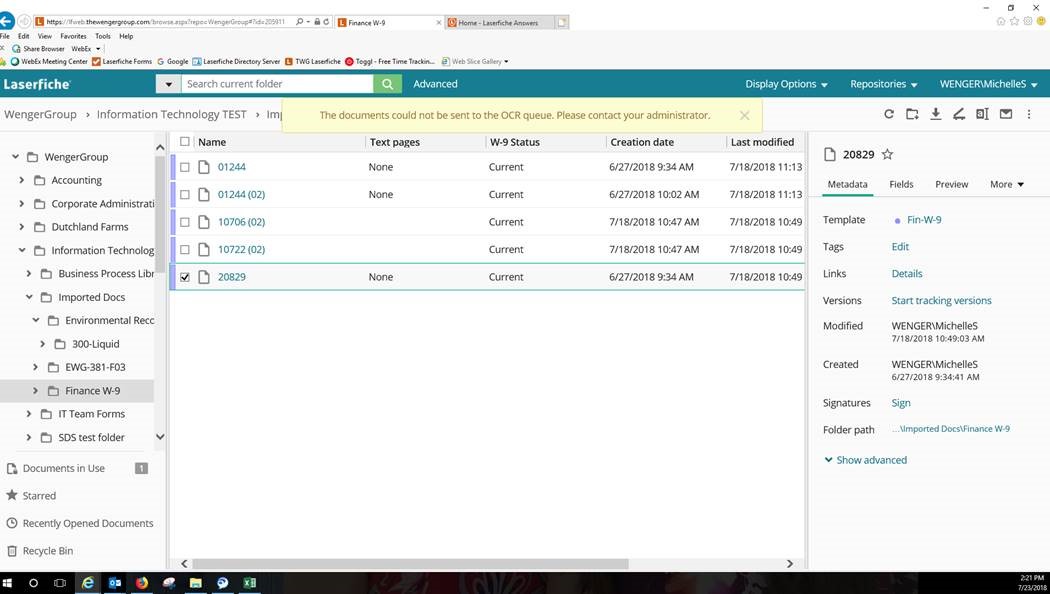Click the Email envelope icon
Viewport: 1050px width, 594px height.
click(1006, 114)
